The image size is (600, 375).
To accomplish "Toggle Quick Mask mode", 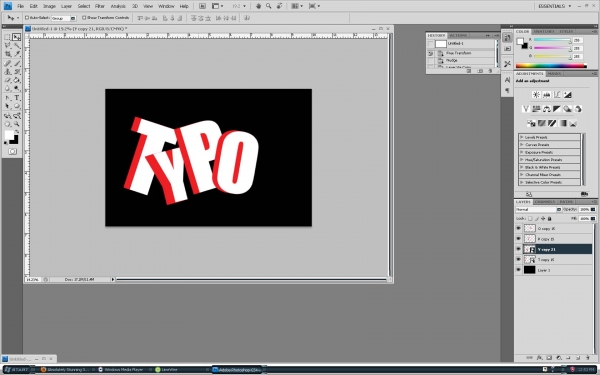I will 12,152.
